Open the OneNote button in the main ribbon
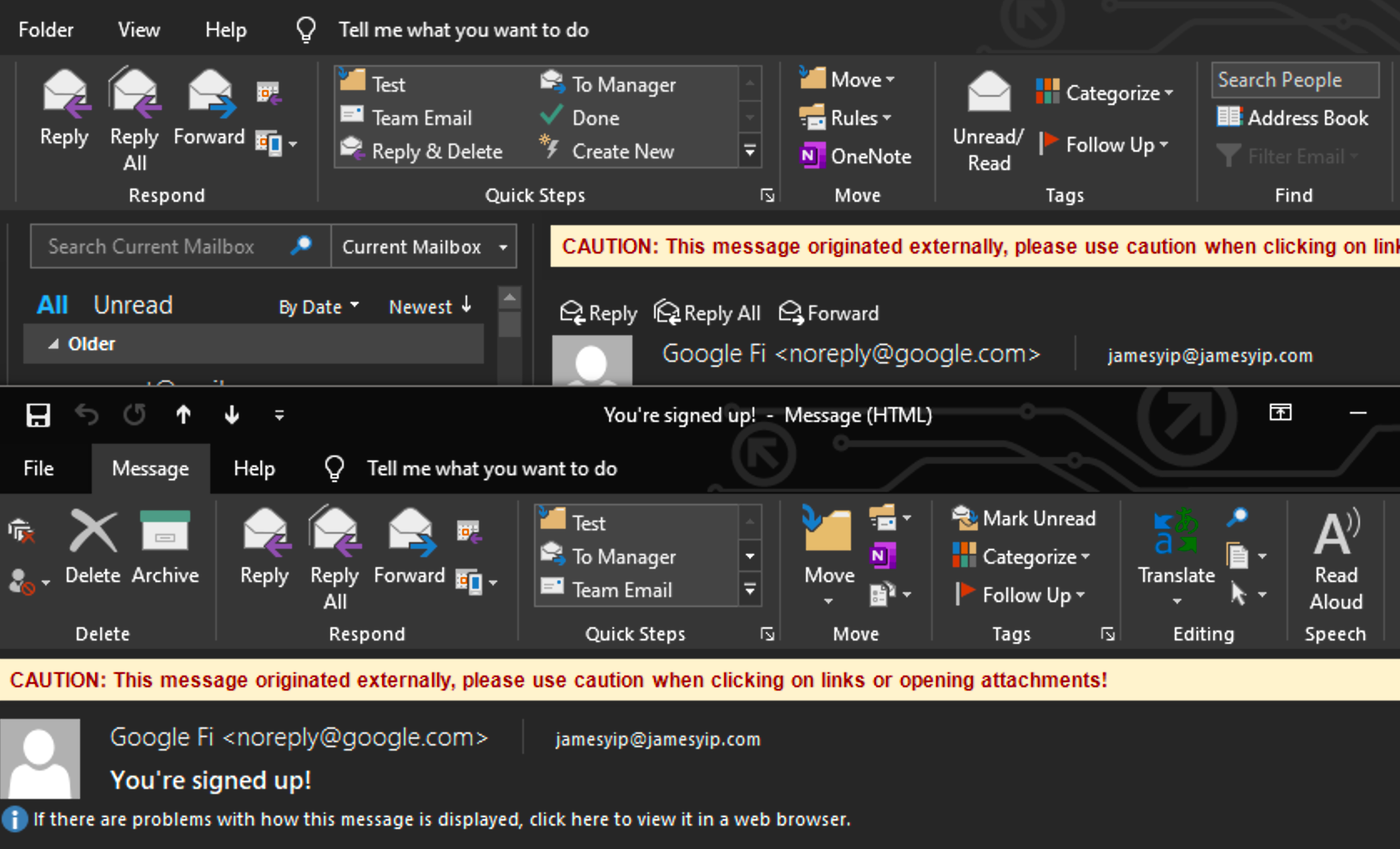The image size is (1400, 849). coord(855,156)
